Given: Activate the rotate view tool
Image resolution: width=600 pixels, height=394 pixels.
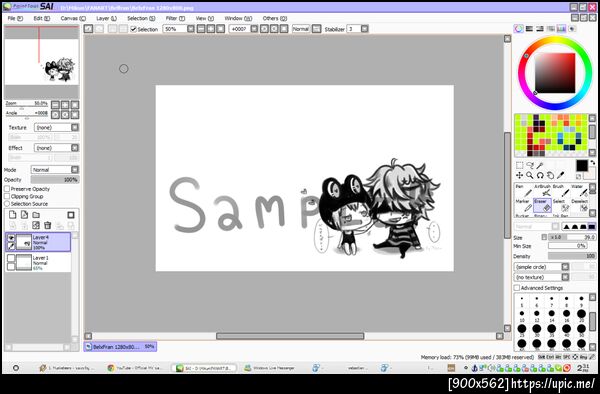Looking at the screenshot, I should coord(540,175).
